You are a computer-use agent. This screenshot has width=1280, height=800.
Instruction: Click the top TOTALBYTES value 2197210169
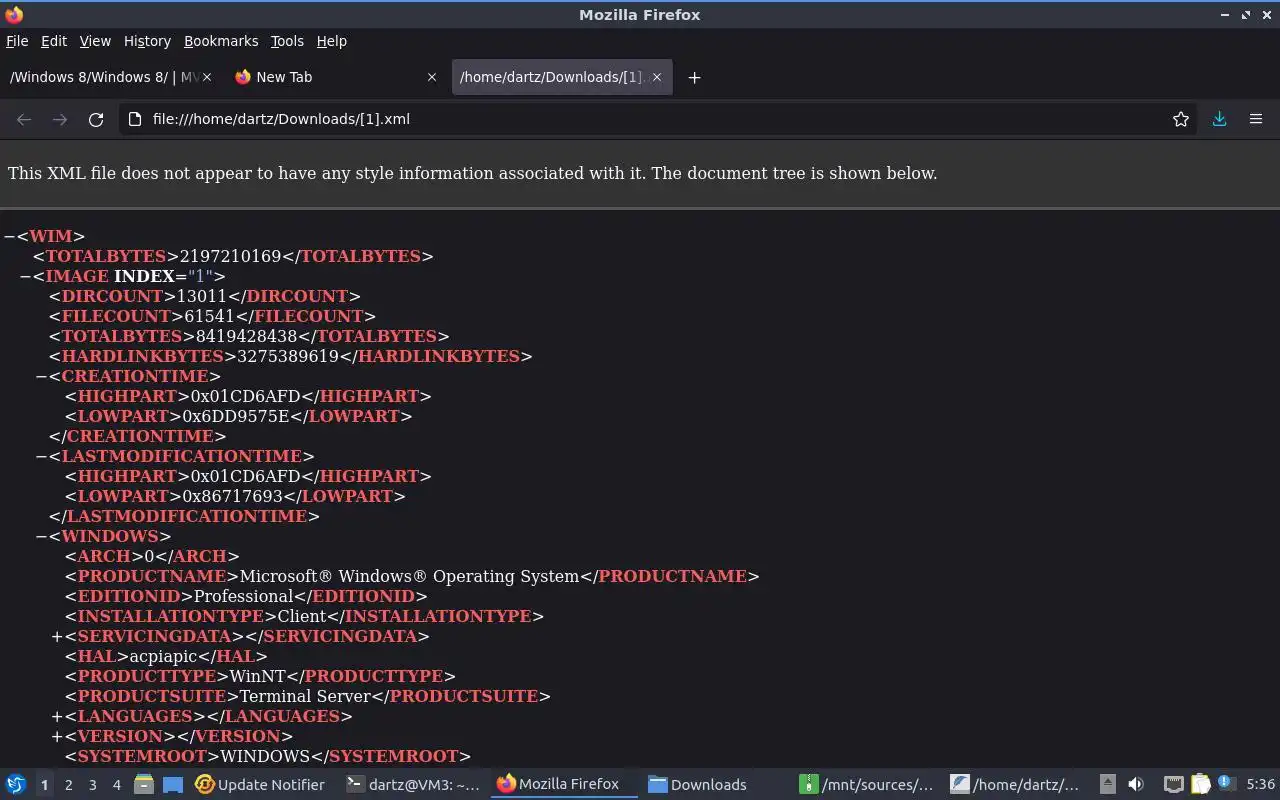click(231, 256)
